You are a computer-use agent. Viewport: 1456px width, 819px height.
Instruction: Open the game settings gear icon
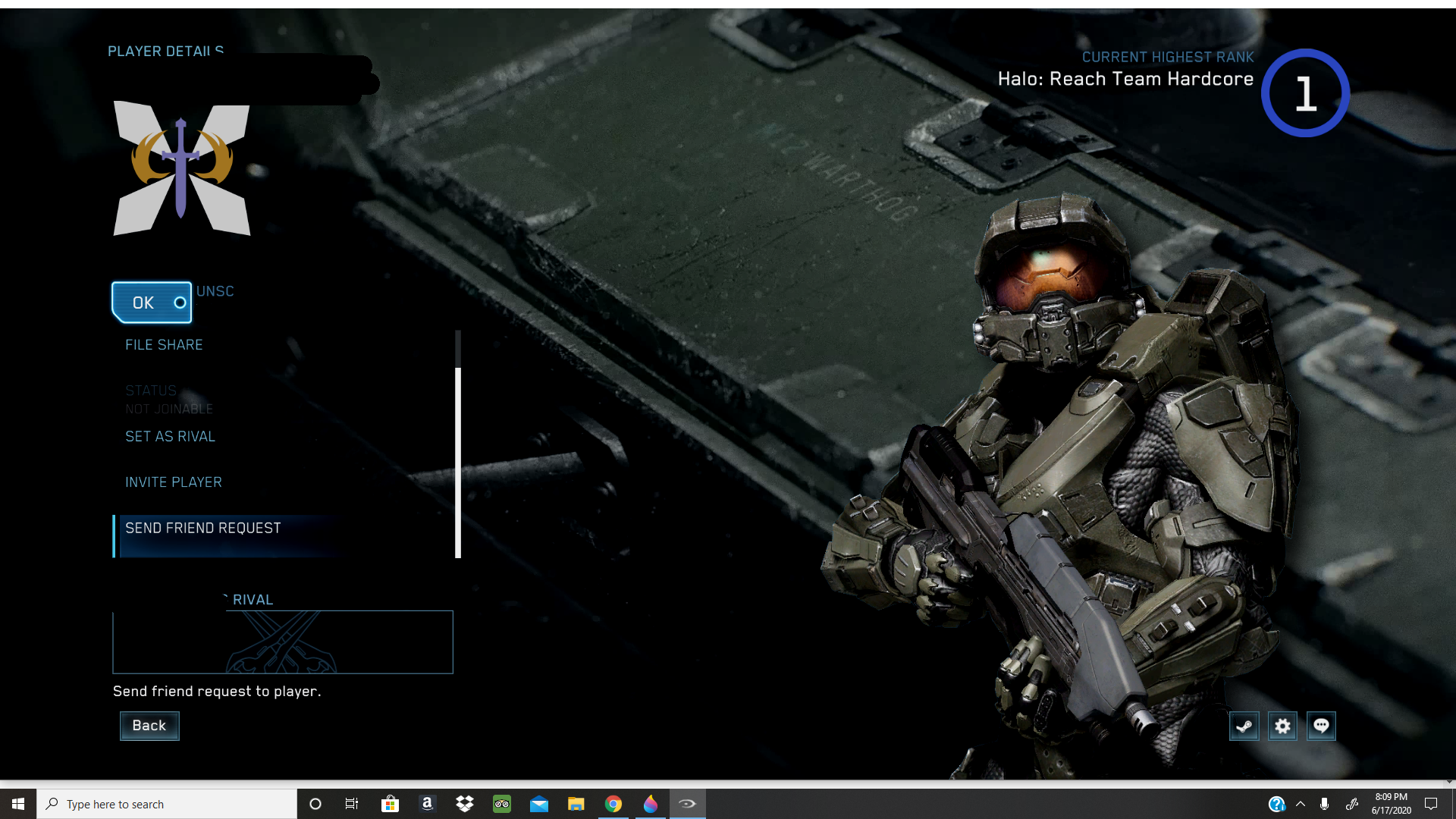(x=1282, y=726)
